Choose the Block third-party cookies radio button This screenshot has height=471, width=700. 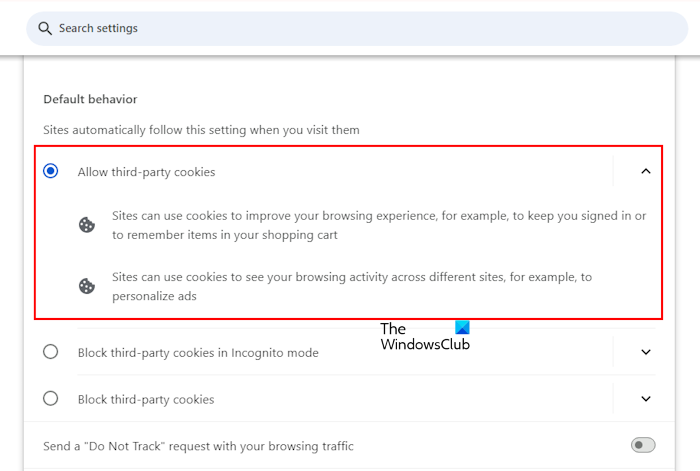tap(51, 399)
